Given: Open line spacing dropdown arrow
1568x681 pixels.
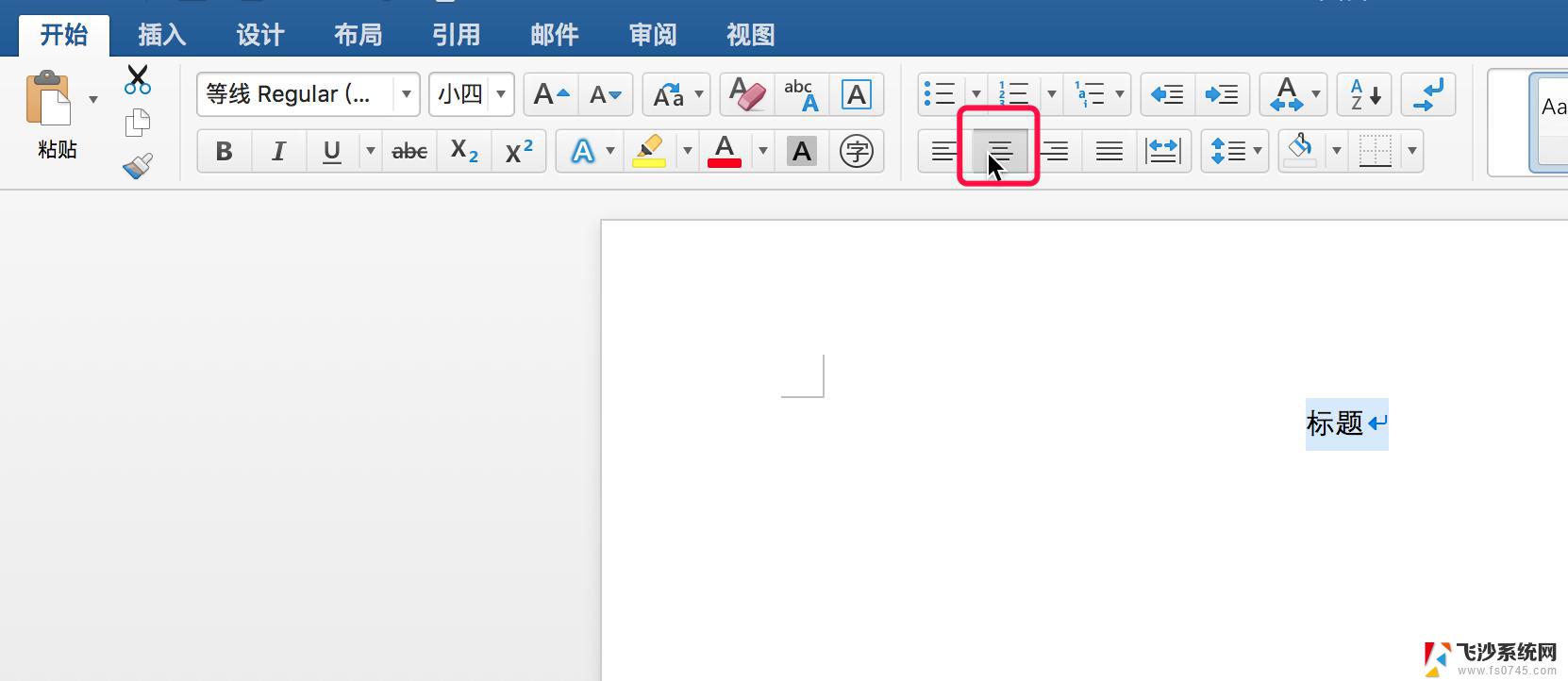Looking at the screenshot, I should point(1258,151).
